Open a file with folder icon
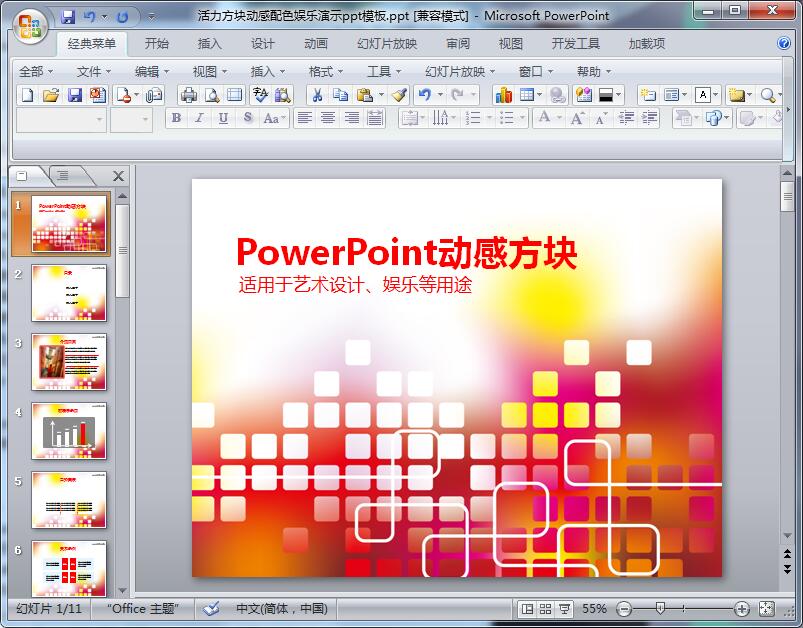Image resolution: width=803 pixels, height=628 pixels. coord(51,95)
